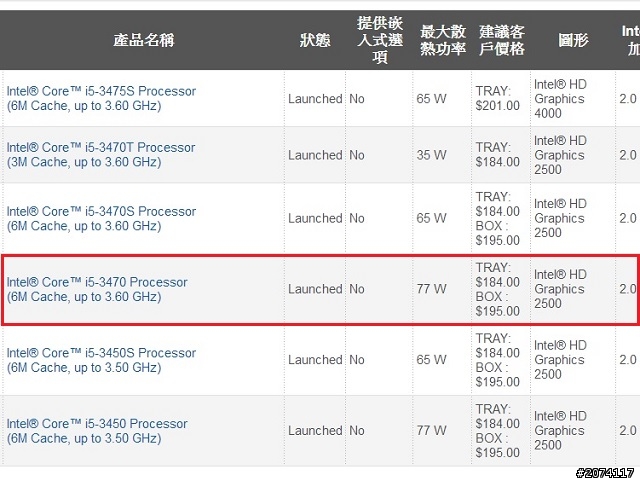The image size is (640, 481).
Task: Select the 77 W value for i5-3470
Action: (x=431, y=289)
